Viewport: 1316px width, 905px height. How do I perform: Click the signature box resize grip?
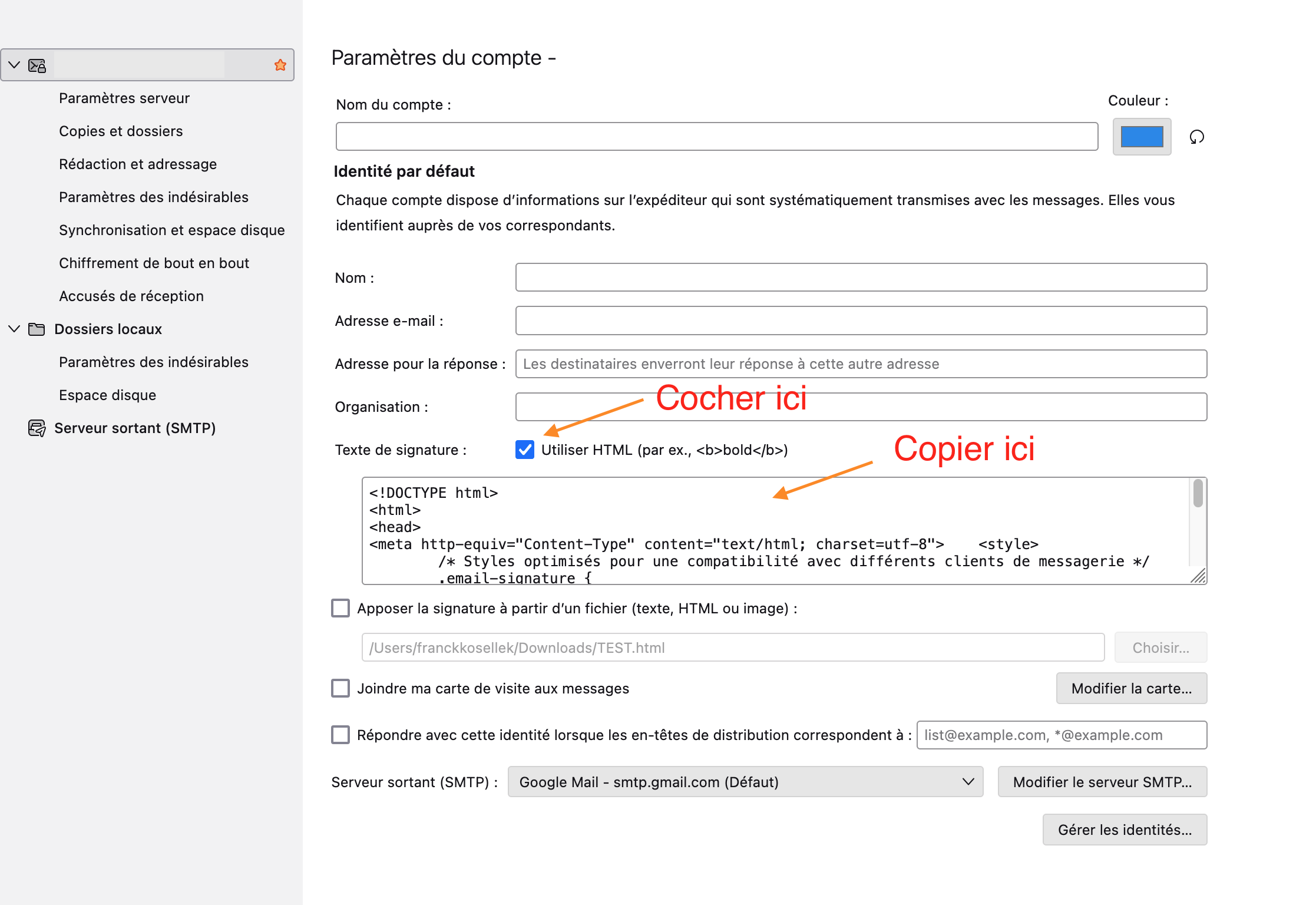click(x=1198, y=576)
